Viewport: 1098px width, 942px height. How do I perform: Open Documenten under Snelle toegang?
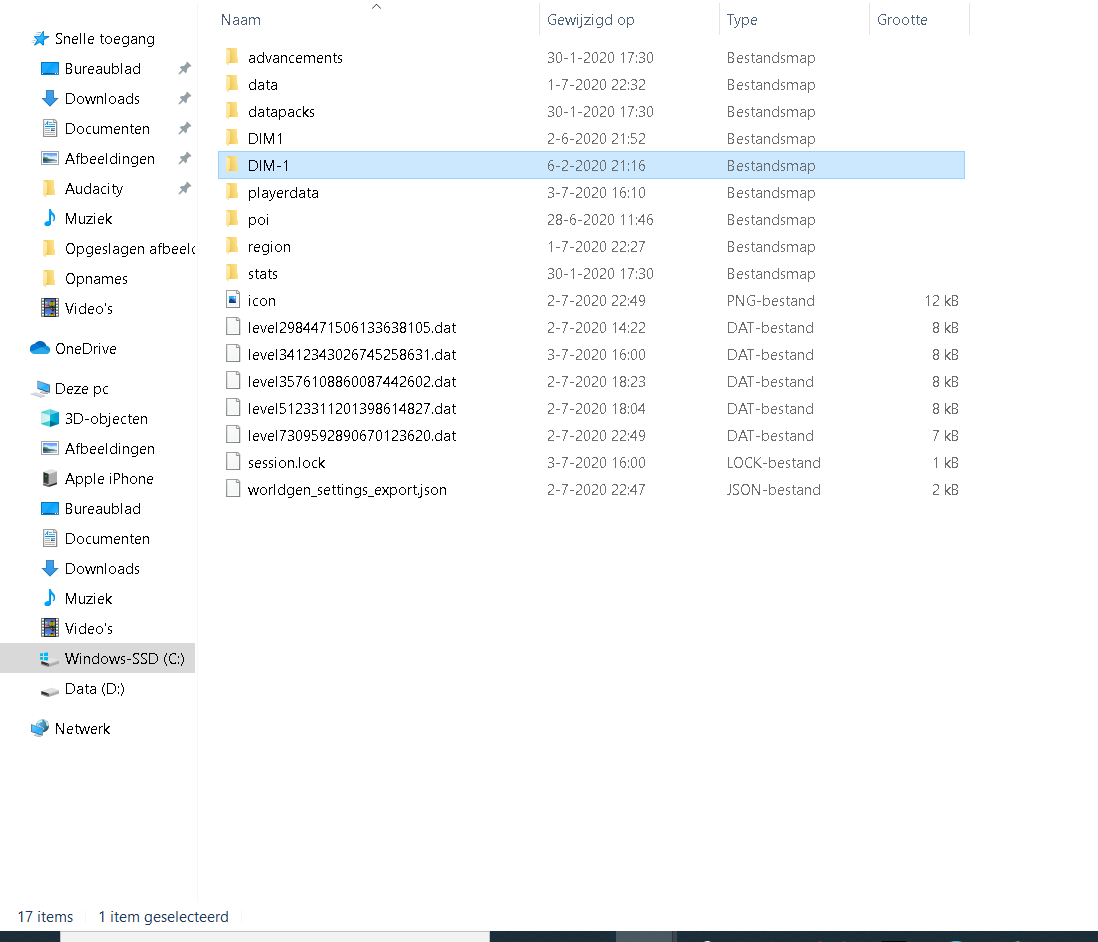point(107,129)
